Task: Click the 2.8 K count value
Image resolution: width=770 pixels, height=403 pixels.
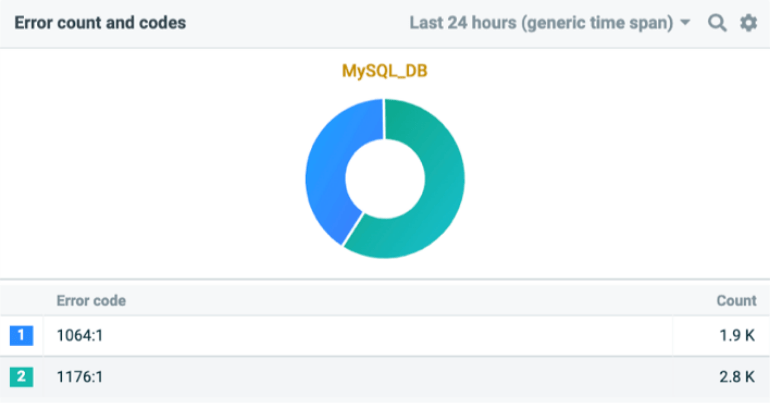Action: [738, 377]
